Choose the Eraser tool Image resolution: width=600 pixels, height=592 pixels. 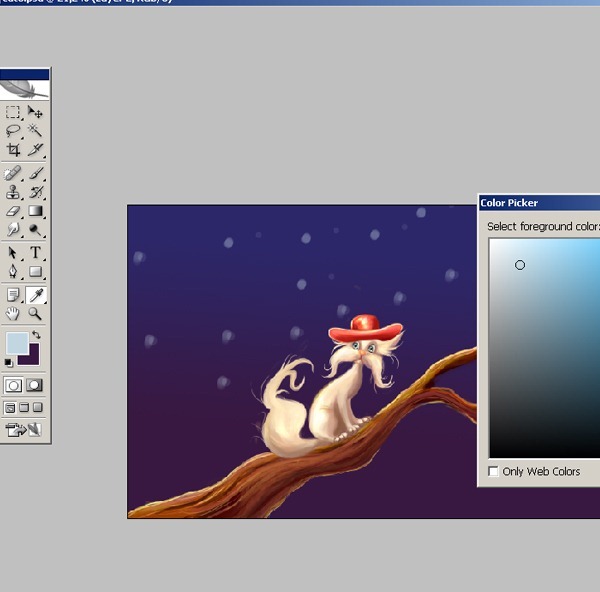pyautogui.click(x=13, y=211)
